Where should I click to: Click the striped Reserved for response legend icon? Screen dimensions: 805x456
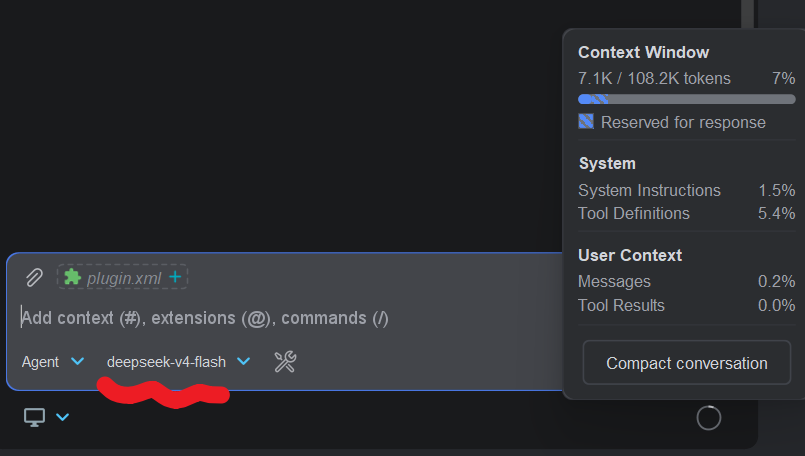click(x=586, y=122)
